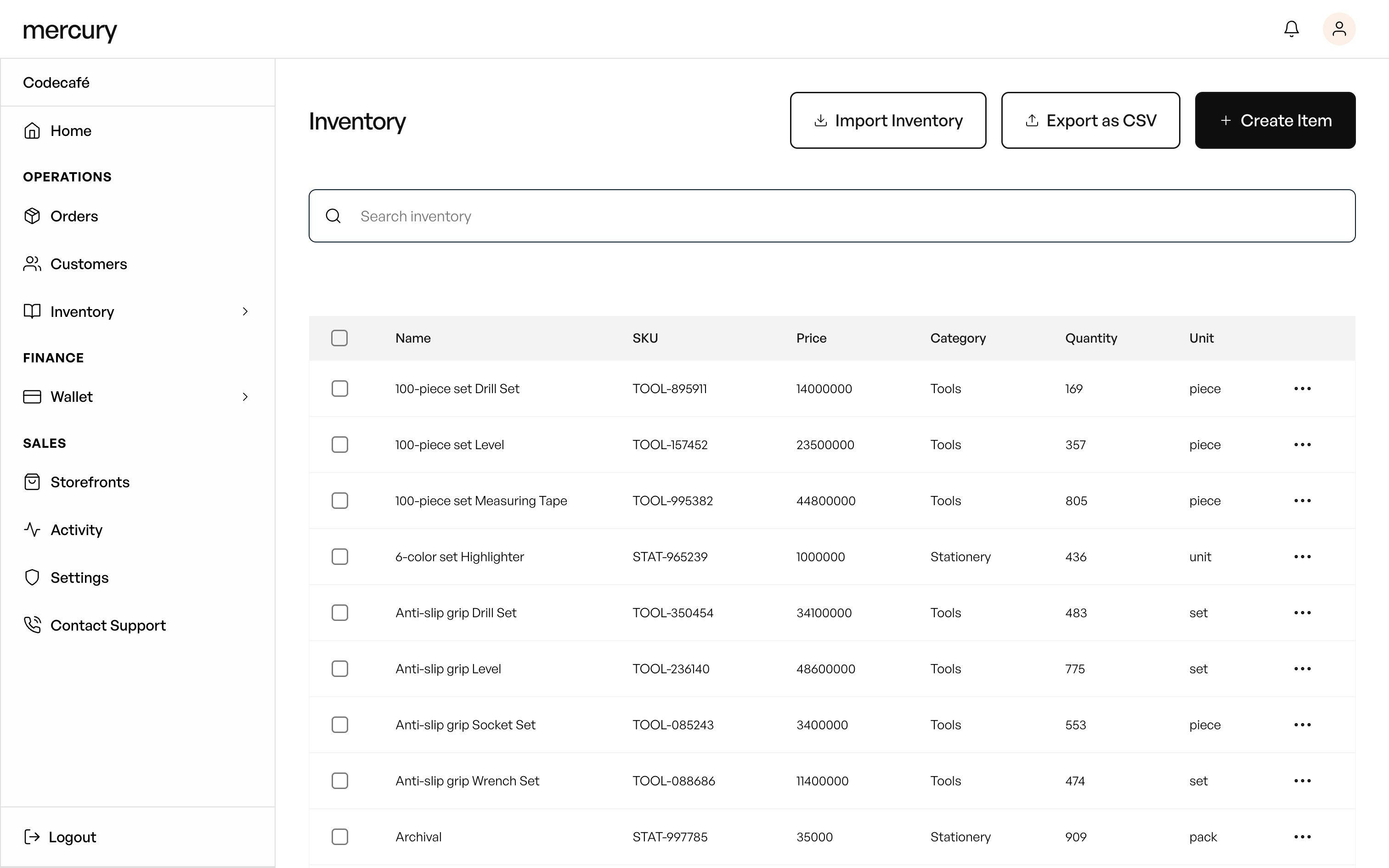Open the ellipsis menu on 6-color set Highlighter
The height and width of the screenshot is (868, 1389).
(1302, 556)
